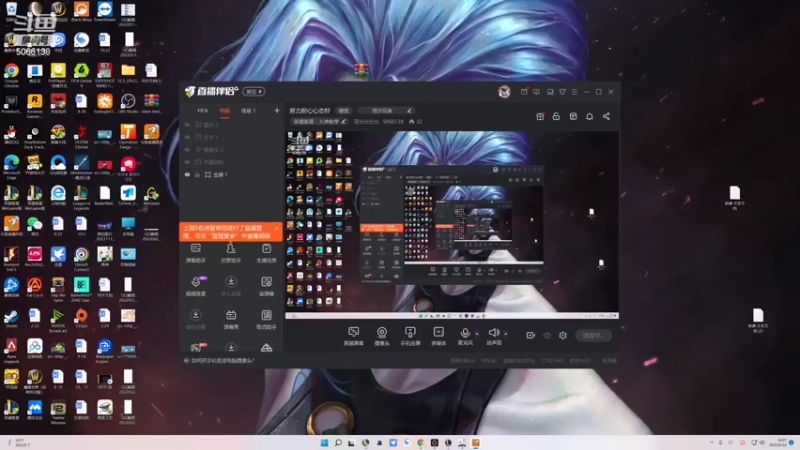The image size is (800, 450).
Task: Open the 读弹幕 tool
Action: [266, 286]
